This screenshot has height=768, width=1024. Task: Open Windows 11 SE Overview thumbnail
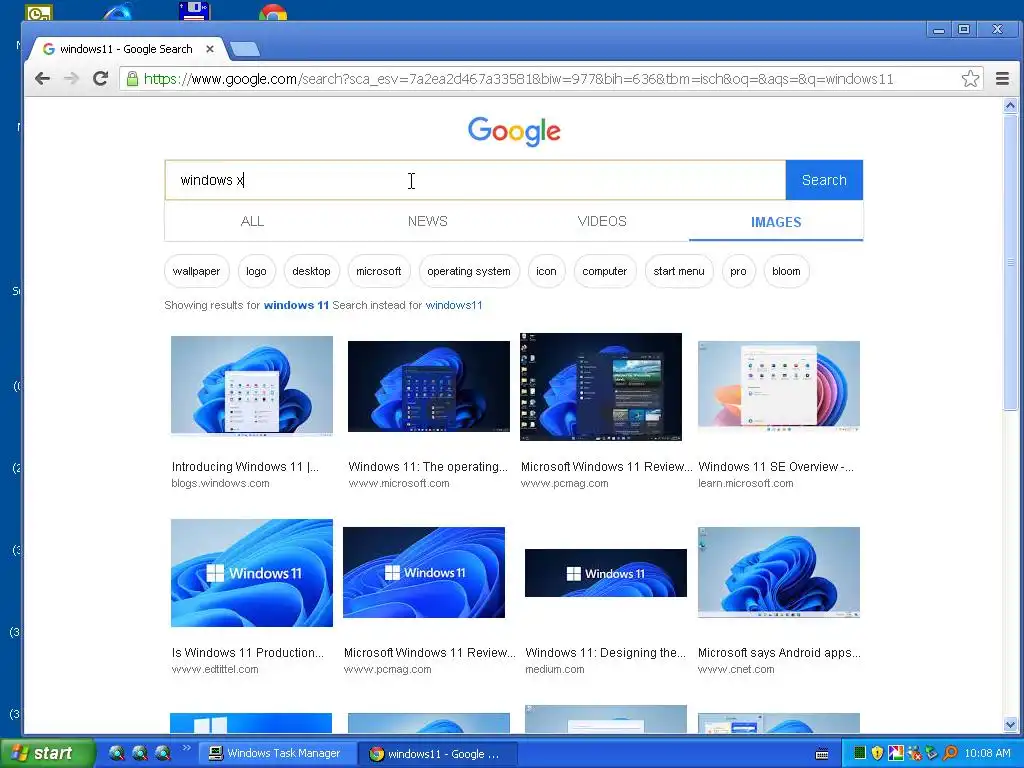[779, 386]
